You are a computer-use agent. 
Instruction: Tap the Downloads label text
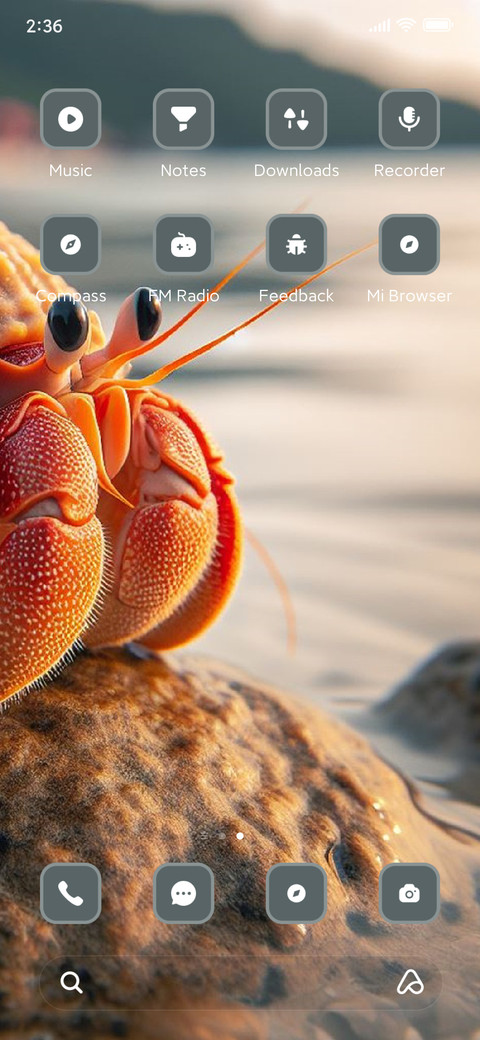tap(296, 170)
